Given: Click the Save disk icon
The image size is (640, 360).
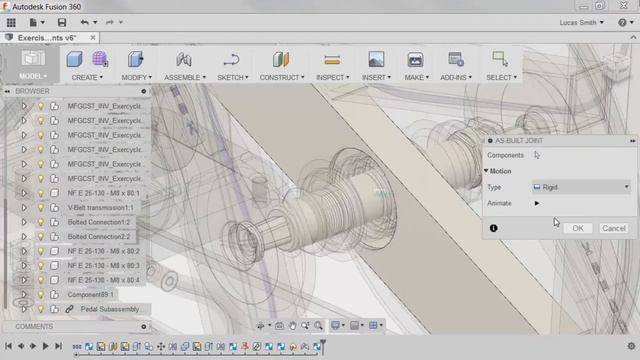Looking at the screenshot, I should click(62, 22).
